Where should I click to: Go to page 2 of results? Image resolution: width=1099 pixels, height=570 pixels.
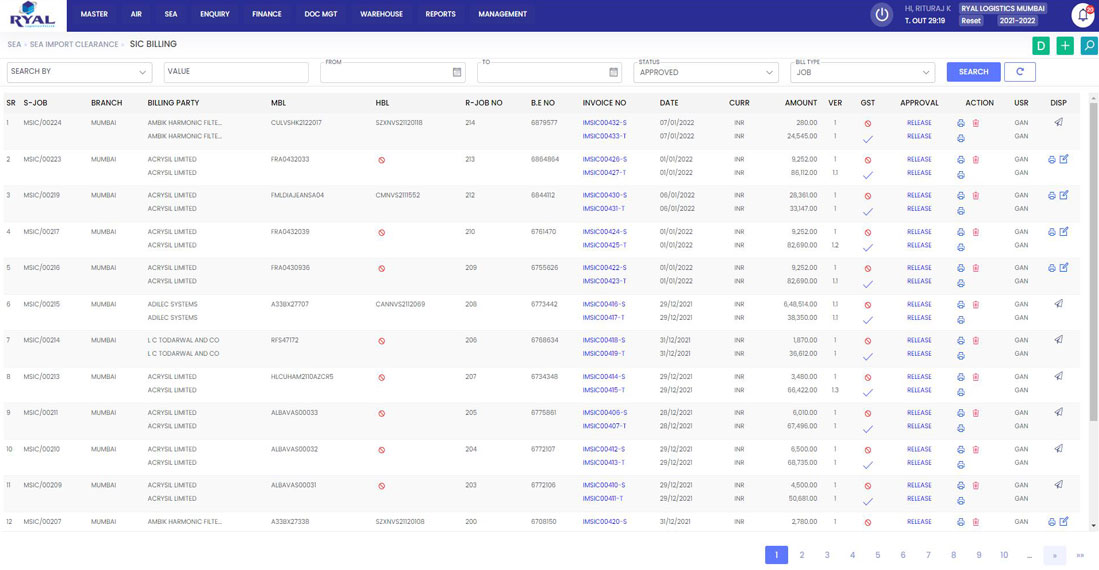coord(802,555)
